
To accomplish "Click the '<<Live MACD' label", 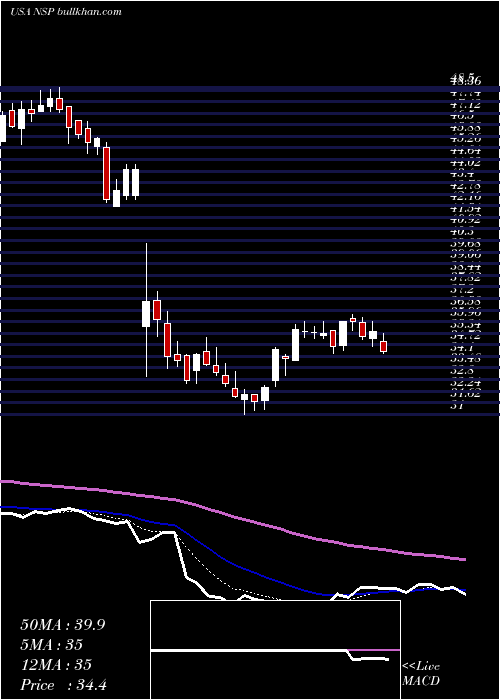I will [421, 673].
